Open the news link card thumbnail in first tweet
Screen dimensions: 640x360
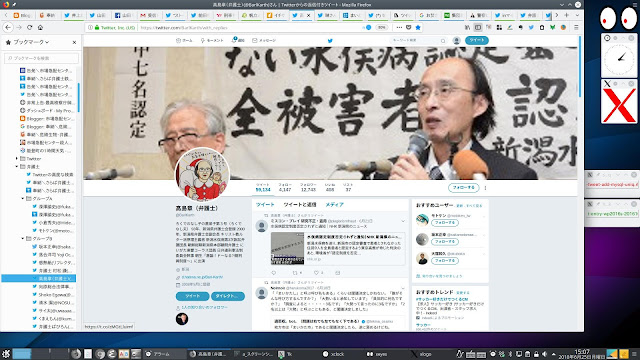coord(287,248)
